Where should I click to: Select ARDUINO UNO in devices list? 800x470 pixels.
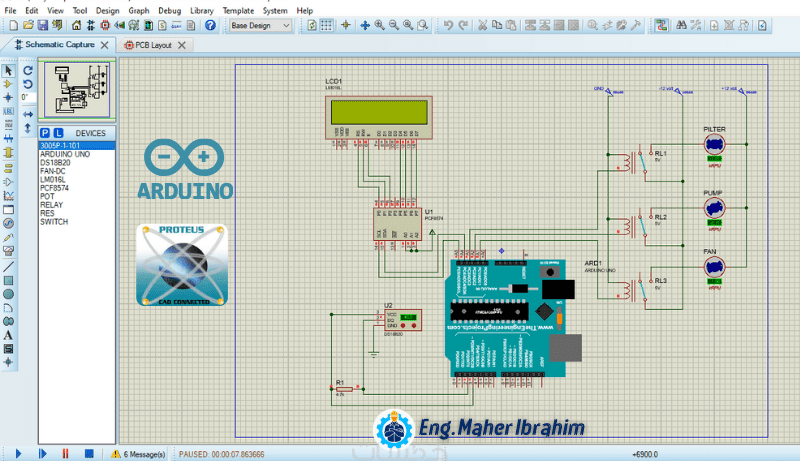point(65,154)
